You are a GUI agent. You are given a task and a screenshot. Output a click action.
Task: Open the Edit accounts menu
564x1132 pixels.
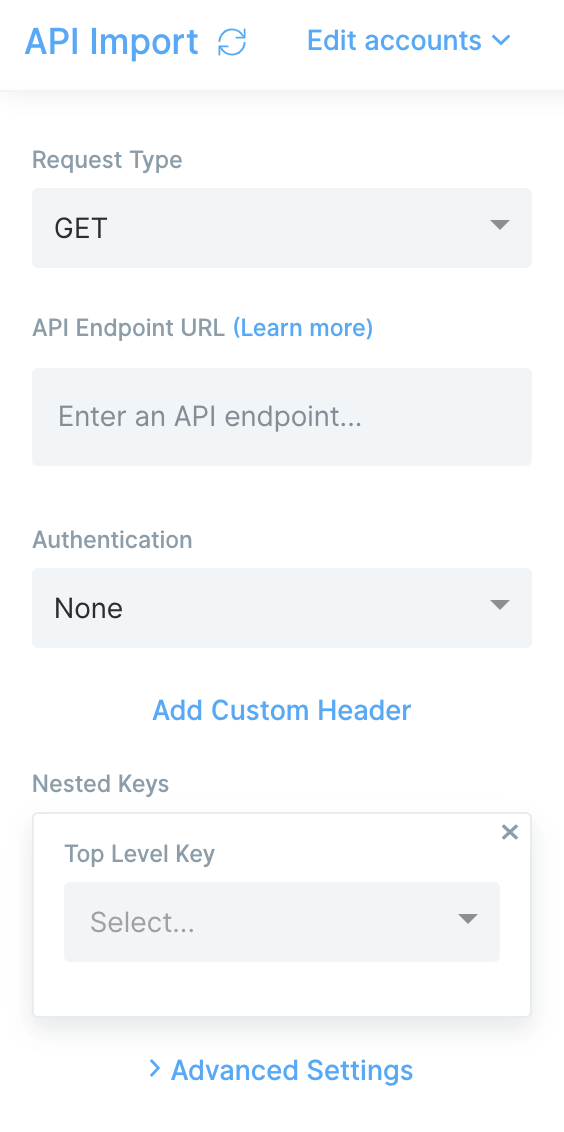(x=409, y=40)
